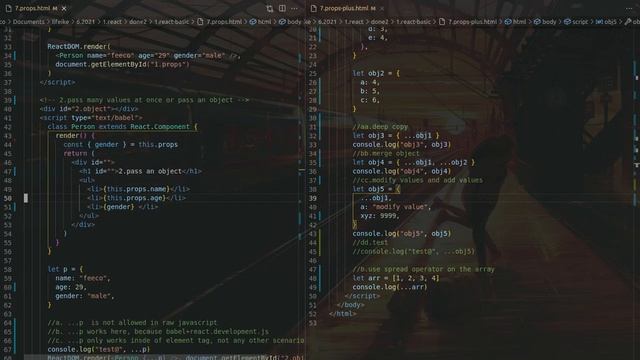Click line number 39 in right editor
640x360 pixels.
click(x=313, y=198)
